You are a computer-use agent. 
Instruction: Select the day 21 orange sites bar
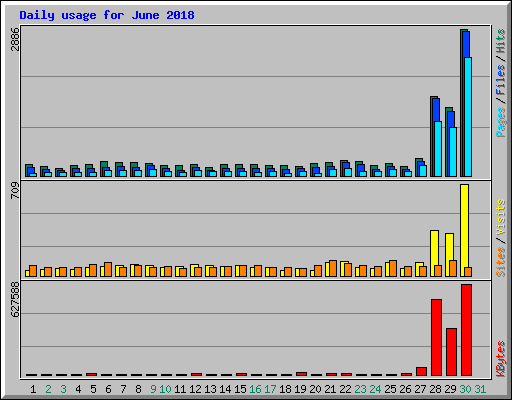coord(333,269)
